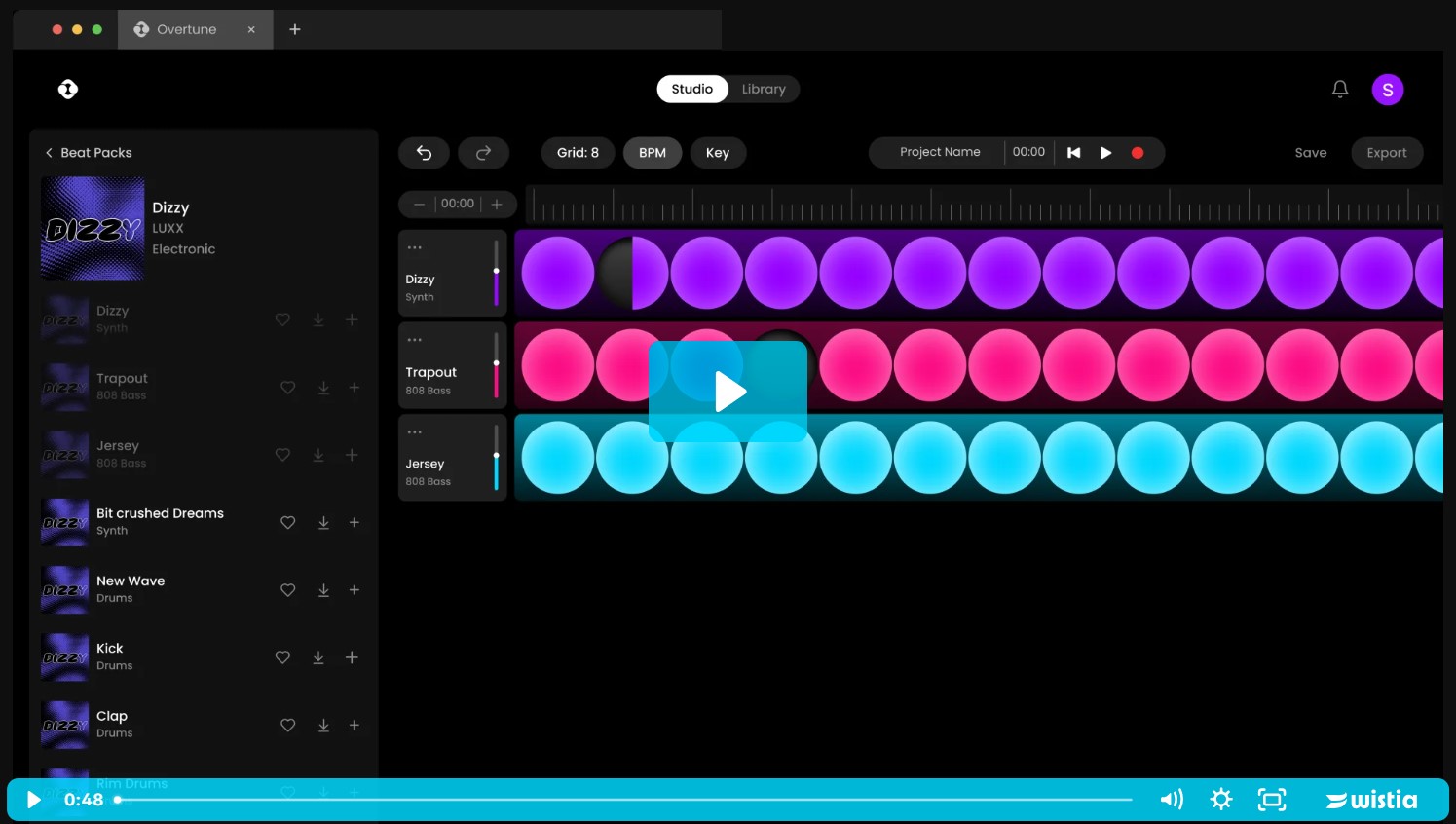
Task: Click the video progress bar
Action: [x=623, y=800]
